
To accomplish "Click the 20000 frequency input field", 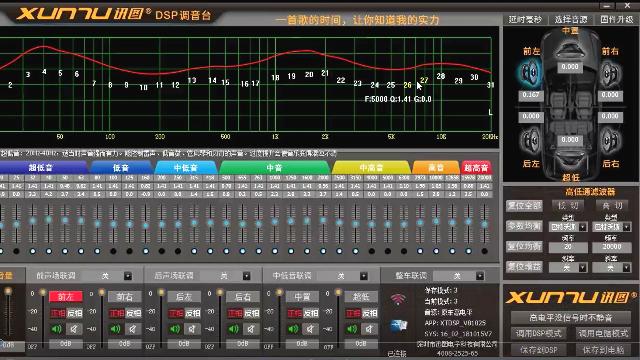I will [x=611, y=247].
